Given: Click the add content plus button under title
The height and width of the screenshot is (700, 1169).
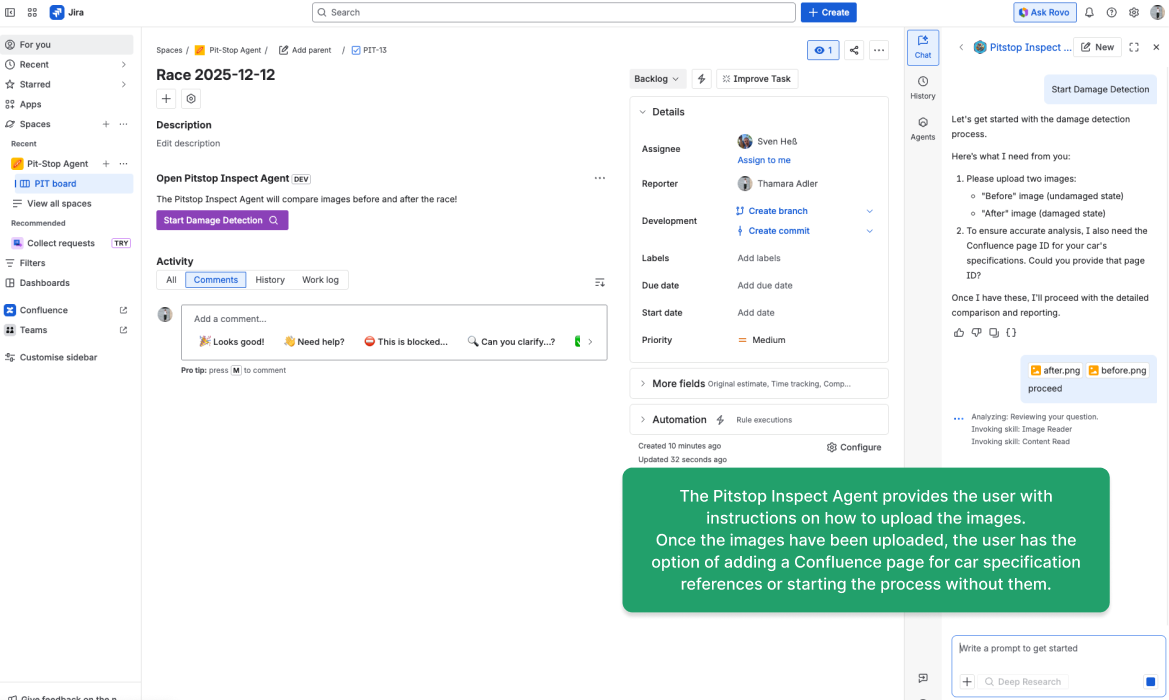Looking at the screenshot, I should [x=166, y=98].
